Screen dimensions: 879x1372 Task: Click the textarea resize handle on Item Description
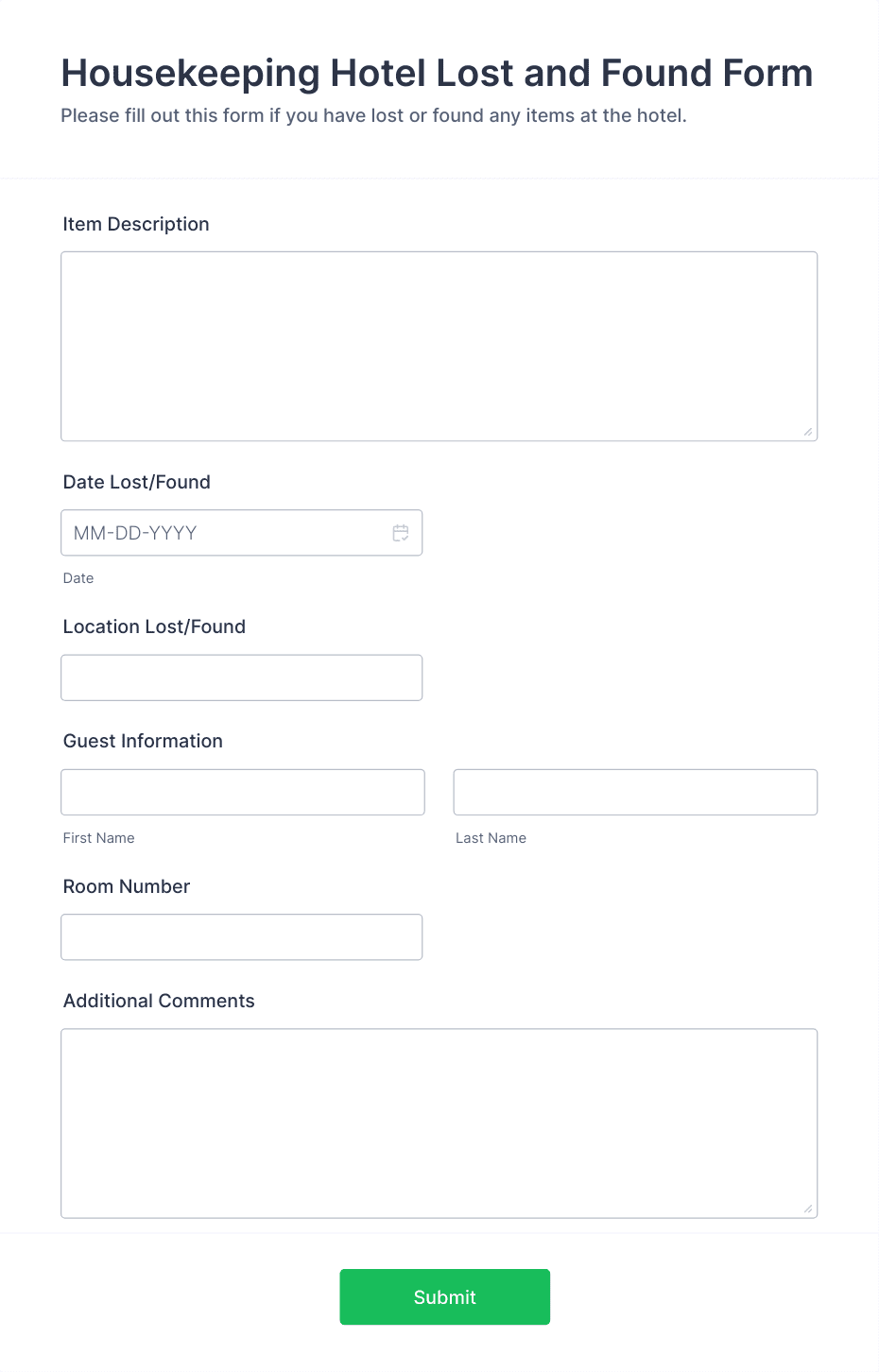tap(809, 433)
